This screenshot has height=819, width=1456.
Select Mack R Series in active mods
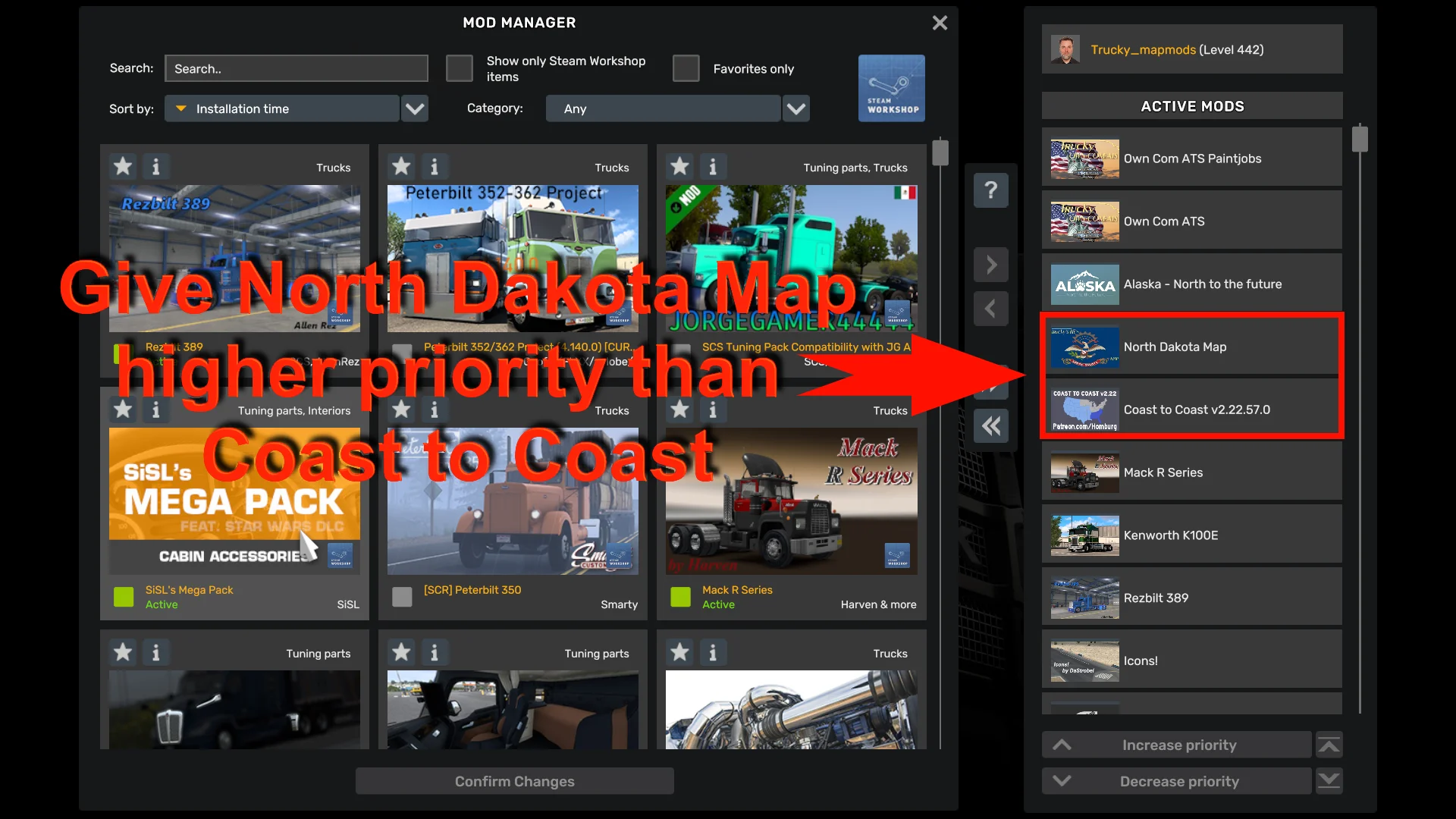click(x=1191, y=472)
